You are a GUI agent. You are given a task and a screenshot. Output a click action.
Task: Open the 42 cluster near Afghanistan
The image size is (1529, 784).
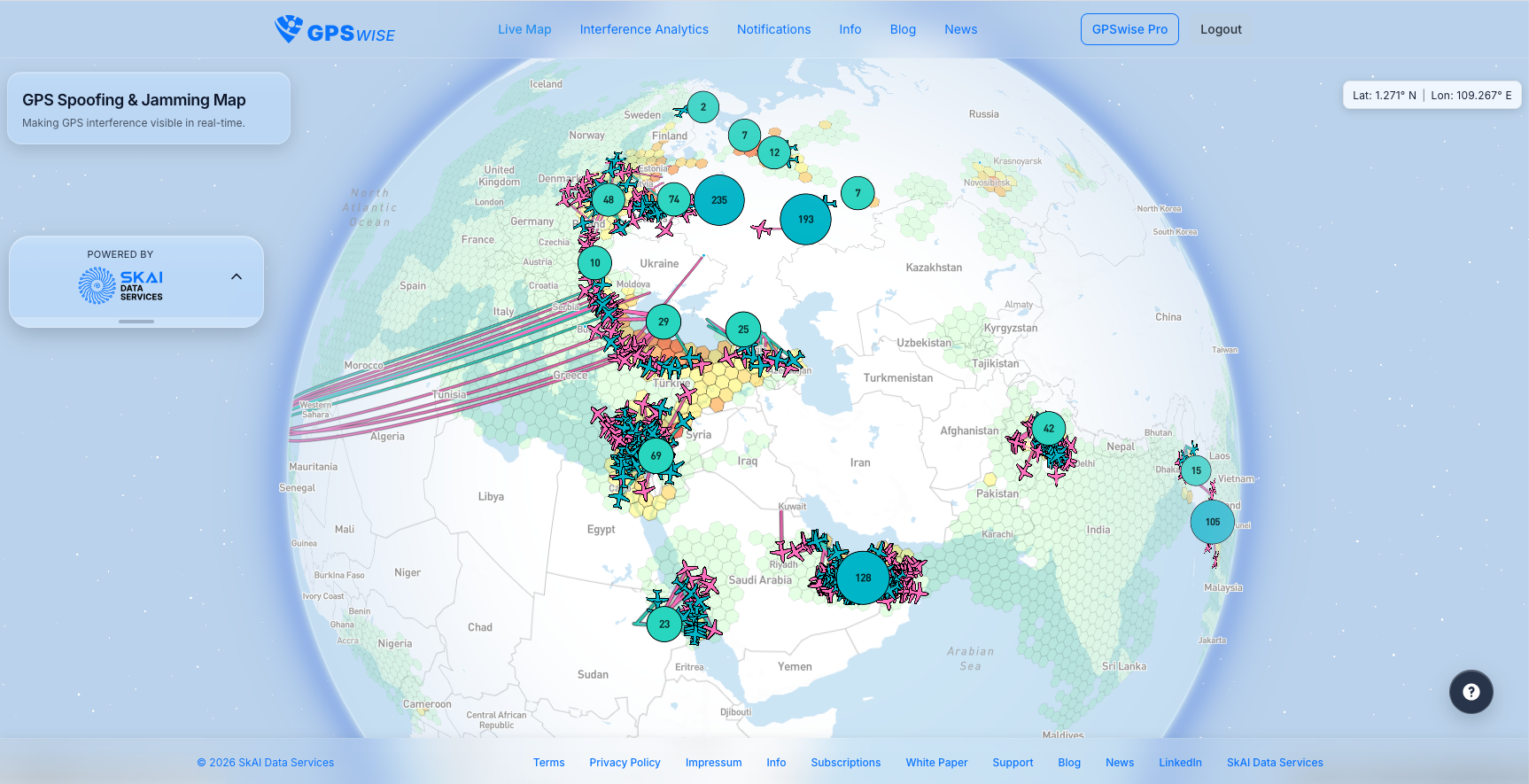pyautogui.click(x=1049, y=429)
